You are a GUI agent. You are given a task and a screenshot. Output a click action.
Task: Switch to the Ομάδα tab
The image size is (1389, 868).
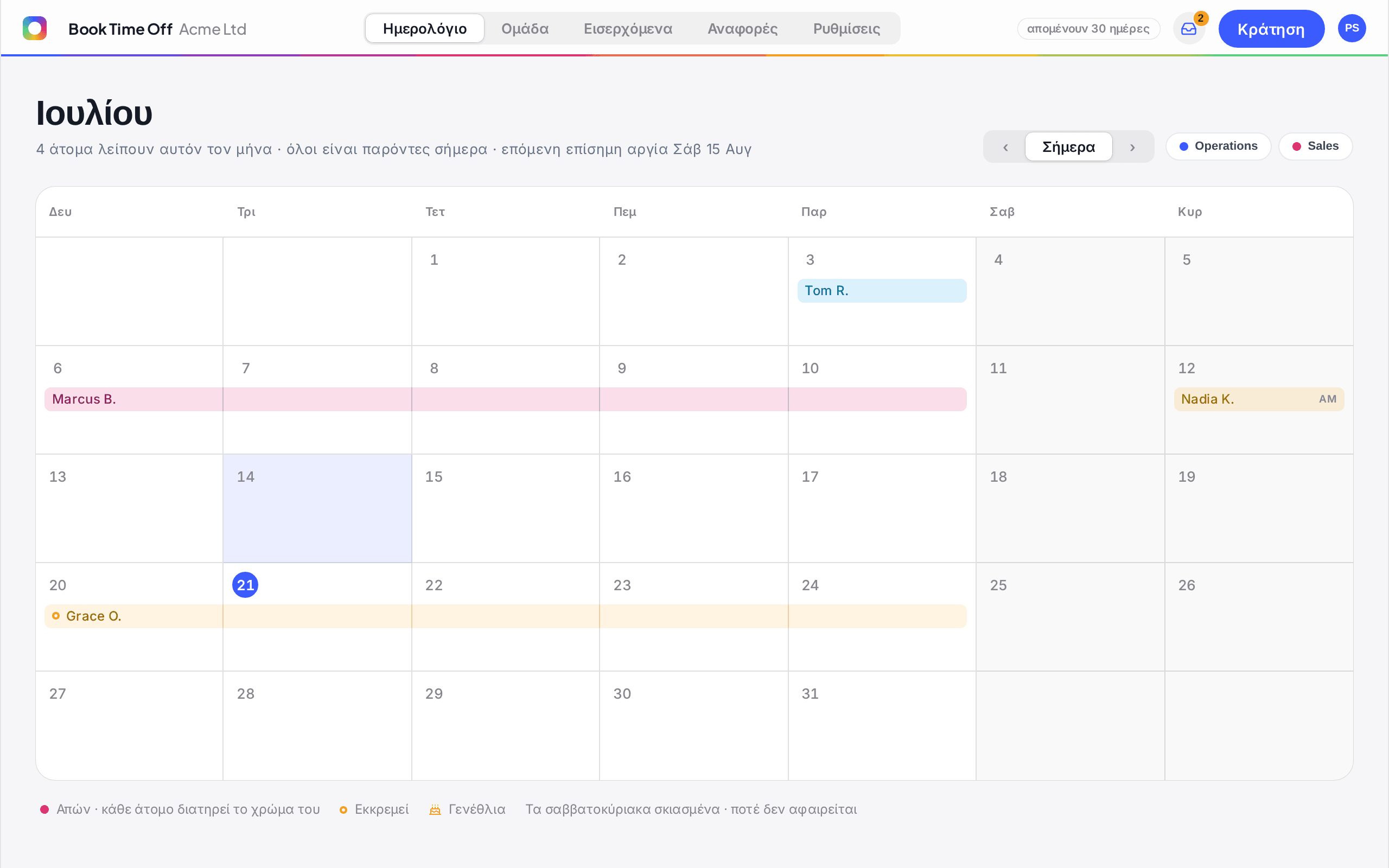tap(525, 29)
